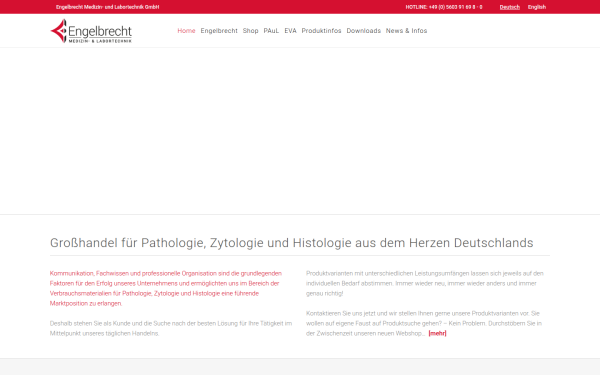This screenshot has height=375, width=600.
Task: Click paragraph starting 'Produktvarianten mit unterschiedlichen'
Action: click(x=425, y=283)
